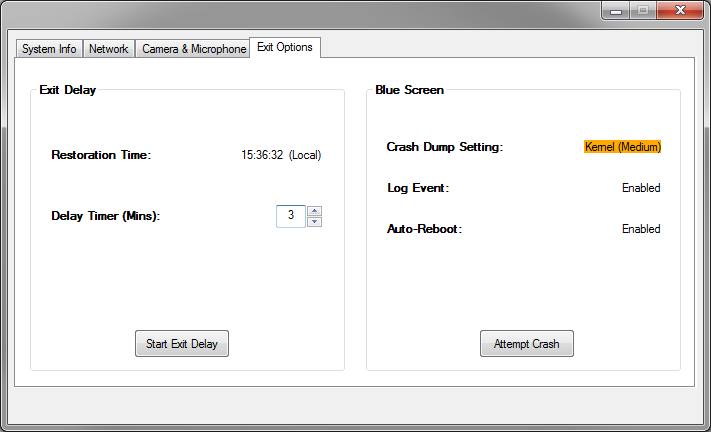Click the Exit Delay group heading

(x=68, y=90)
